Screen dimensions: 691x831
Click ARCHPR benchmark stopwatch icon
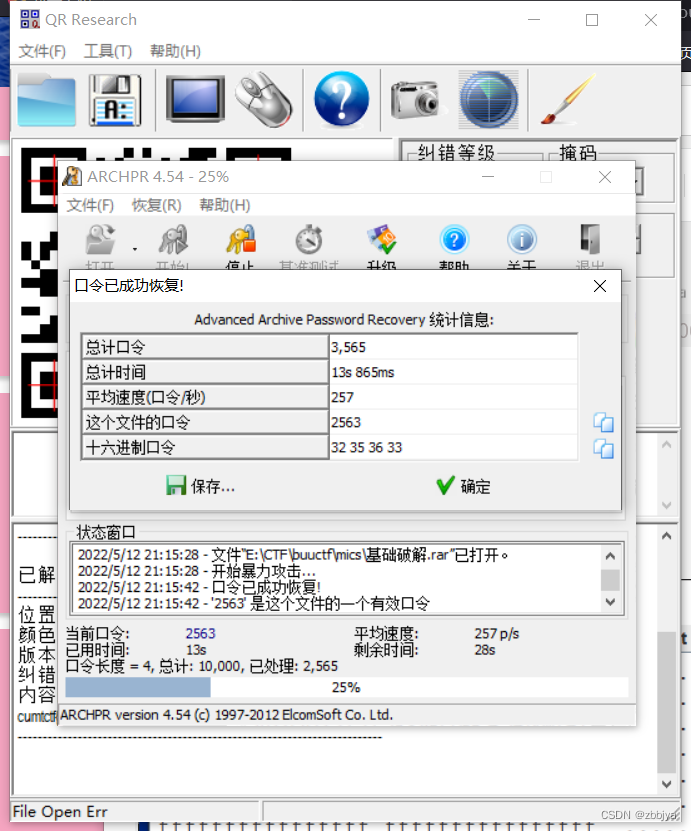309,246
